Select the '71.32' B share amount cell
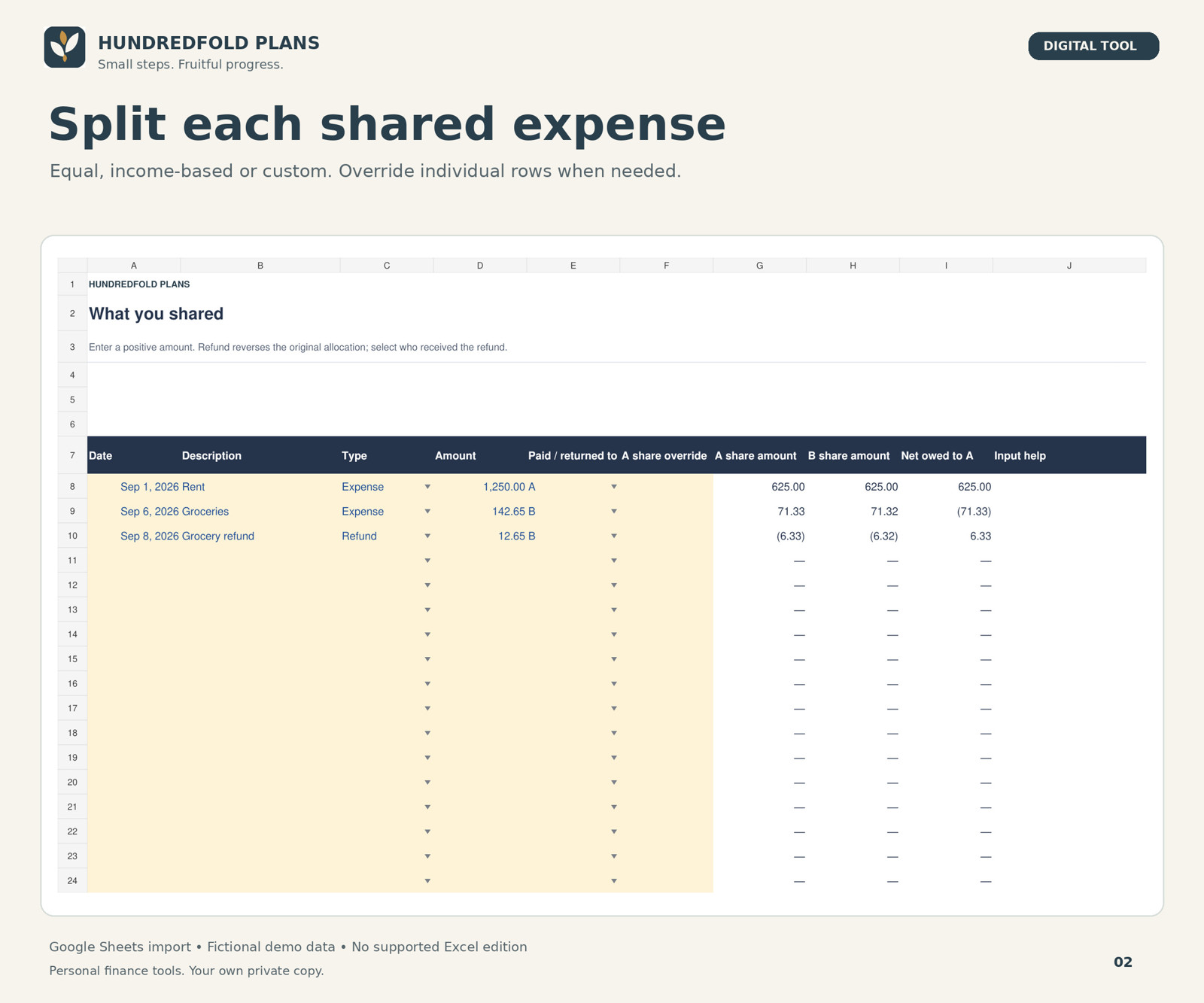Viewport: 1204px width, 1003px height. click(853, 512)
